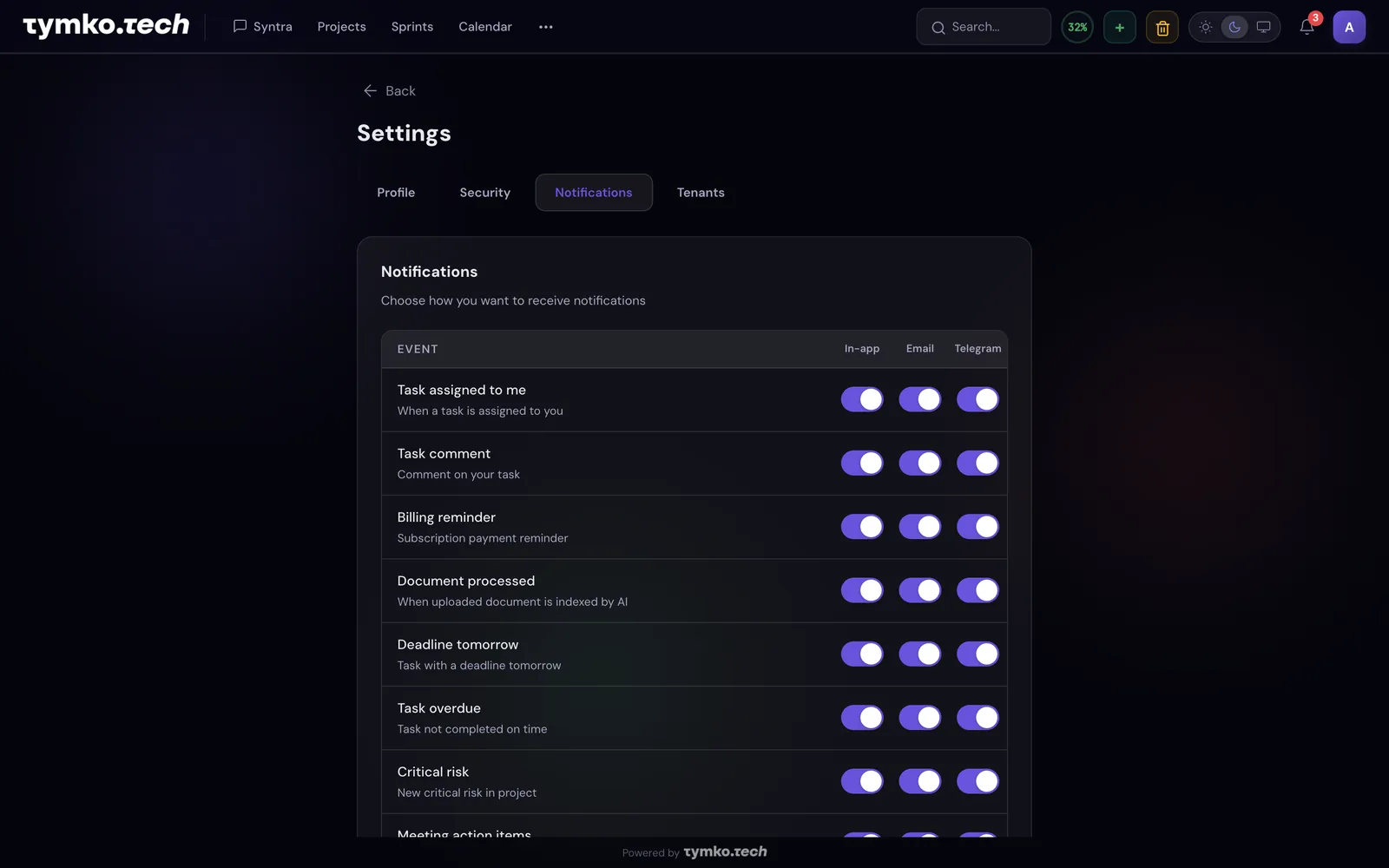The width and height of the screenshot is (1389, 868).
Task: Expand the more options ellipsis menu
Action: click(x=545, y=27)
